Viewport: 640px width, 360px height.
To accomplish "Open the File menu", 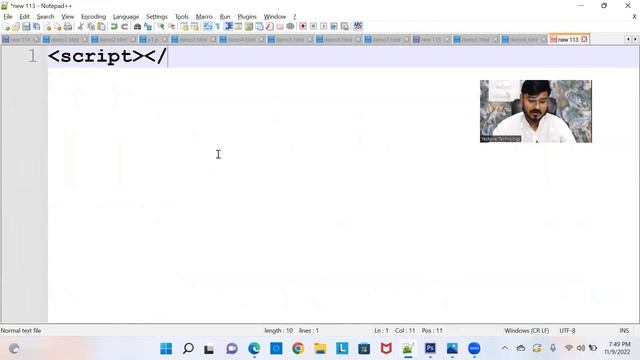I will tap(8, 17).
